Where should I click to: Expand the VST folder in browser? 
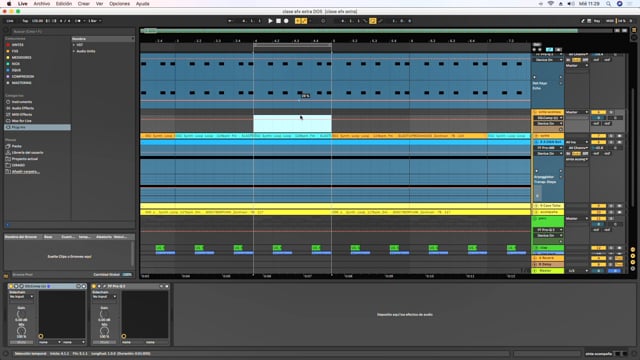click(x=80, y=45)
